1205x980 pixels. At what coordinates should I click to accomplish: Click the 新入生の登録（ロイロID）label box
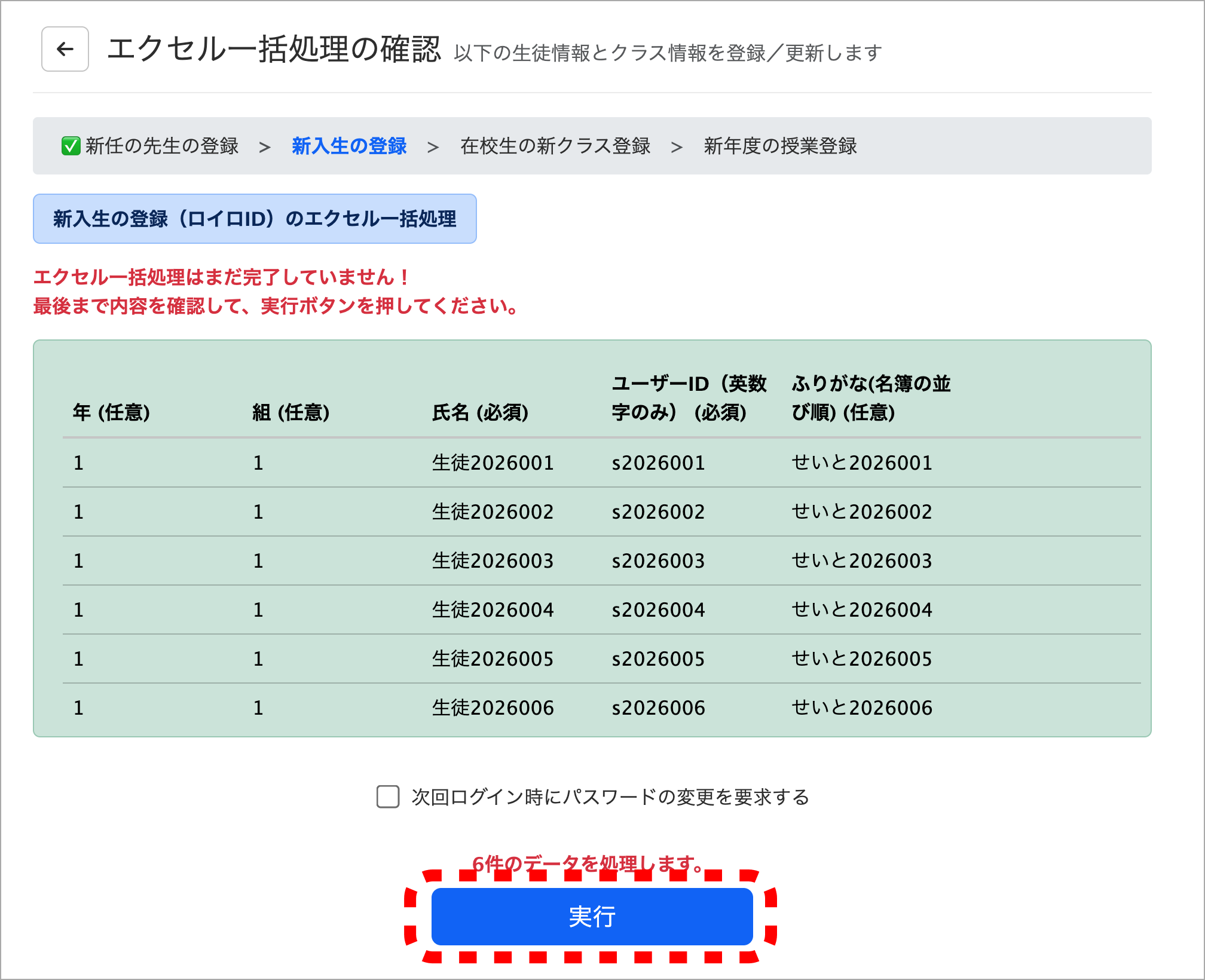point(255,219)
